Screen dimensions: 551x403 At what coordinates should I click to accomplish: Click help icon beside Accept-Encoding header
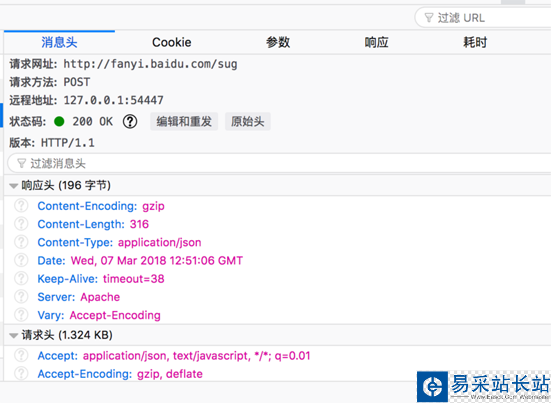tap(21, 373)
